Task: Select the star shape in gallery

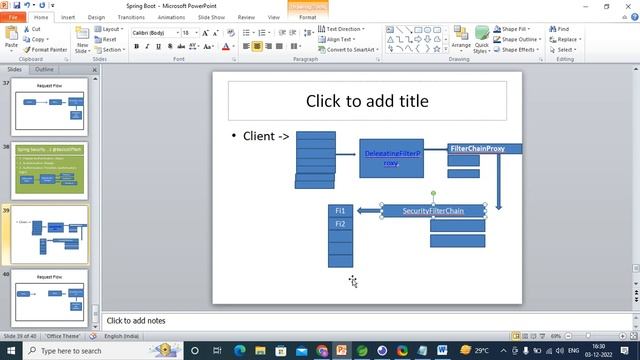Action: [437, 49]
